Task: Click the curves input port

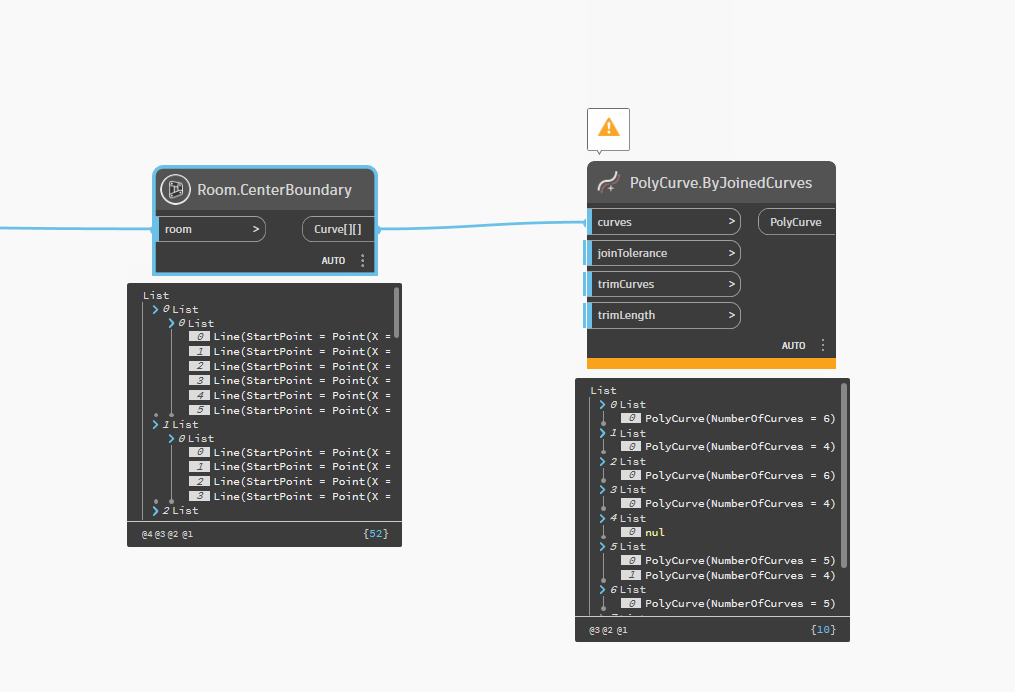Action: (664, 222)
